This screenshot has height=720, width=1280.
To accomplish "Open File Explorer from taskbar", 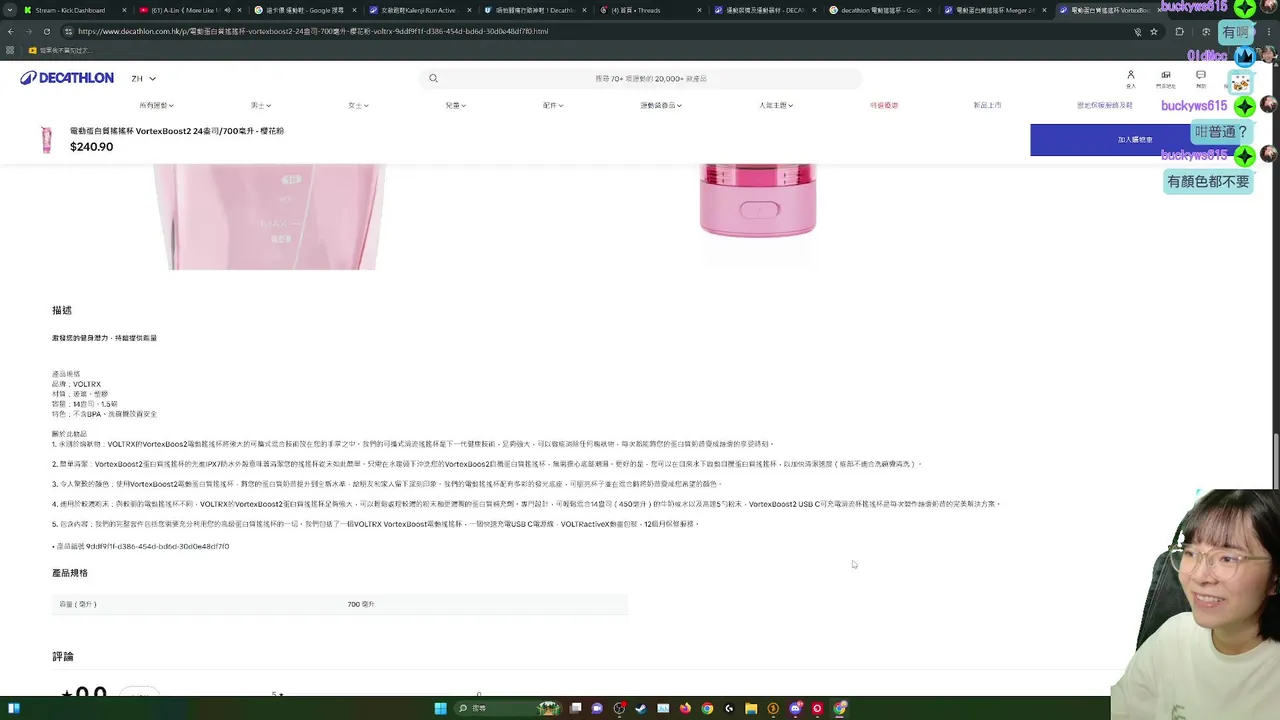I will pos(751,708).
